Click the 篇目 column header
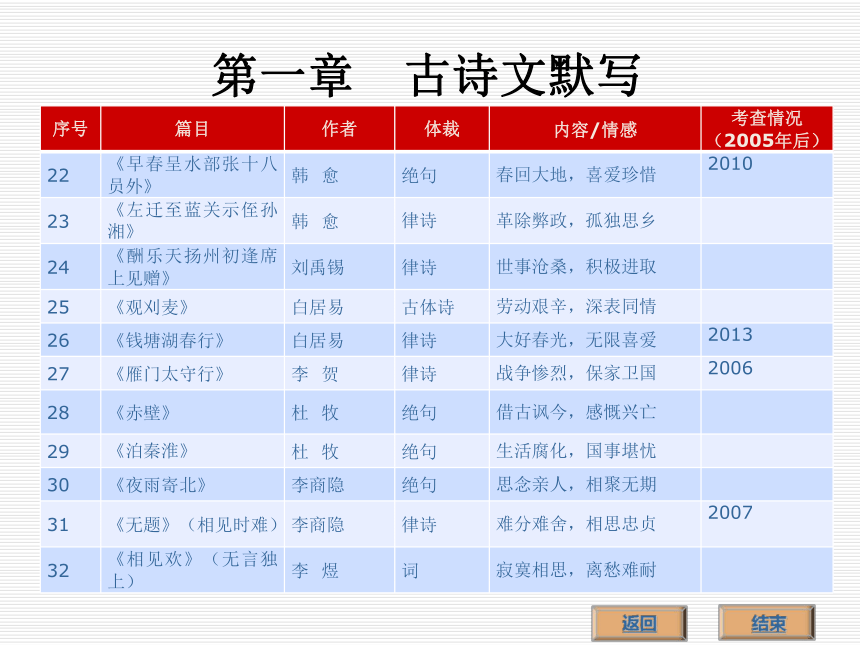The width and height of the screenshot is (860, 645). pyautogui.click(x=193, y=128)
